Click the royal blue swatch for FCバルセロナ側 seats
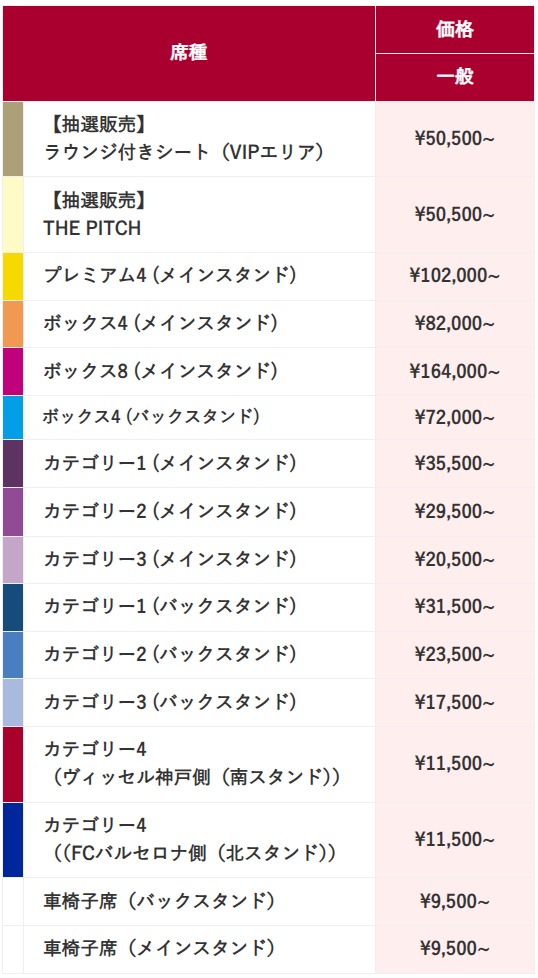The width and height of the screenshot is (538, 978). pos(13,840)
